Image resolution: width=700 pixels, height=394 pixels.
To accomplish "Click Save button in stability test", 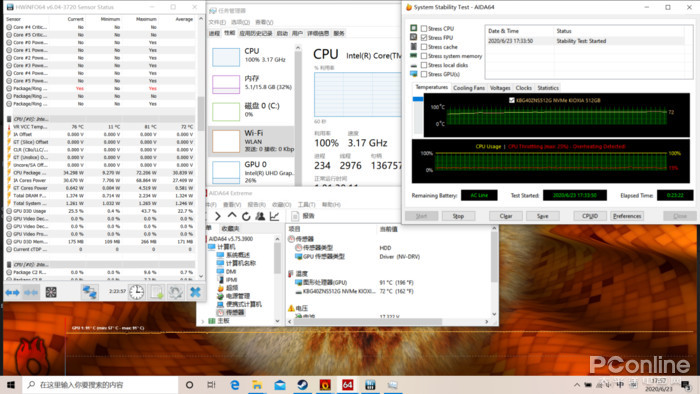I will click(542, 216).
